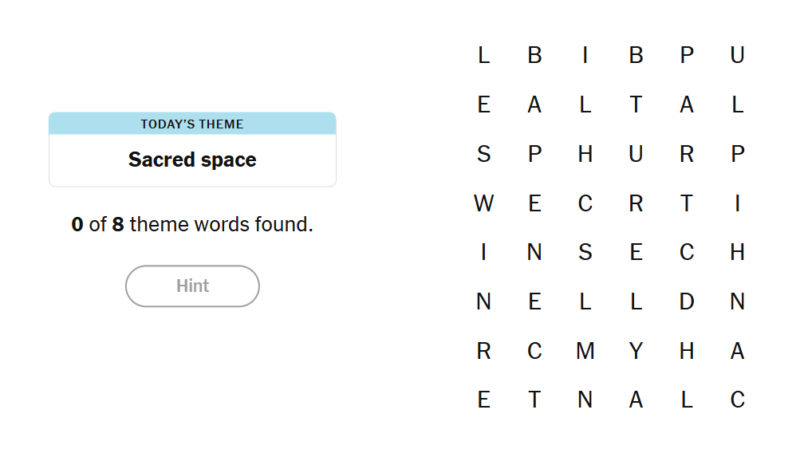Select the I right of C R T
The width and height of the screenshot is (800, 453).
point(737,203)
